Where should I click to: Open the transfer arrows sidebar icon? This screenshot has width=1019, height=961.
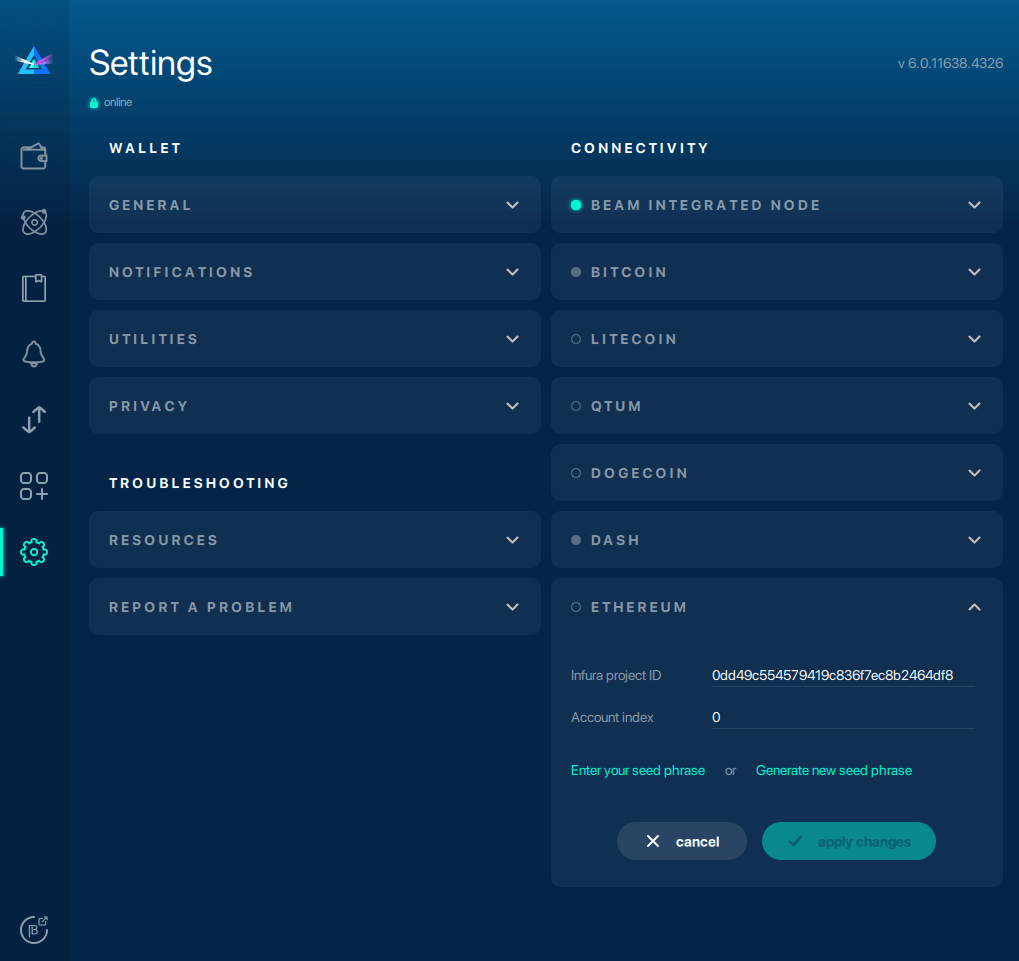point(34,420)
